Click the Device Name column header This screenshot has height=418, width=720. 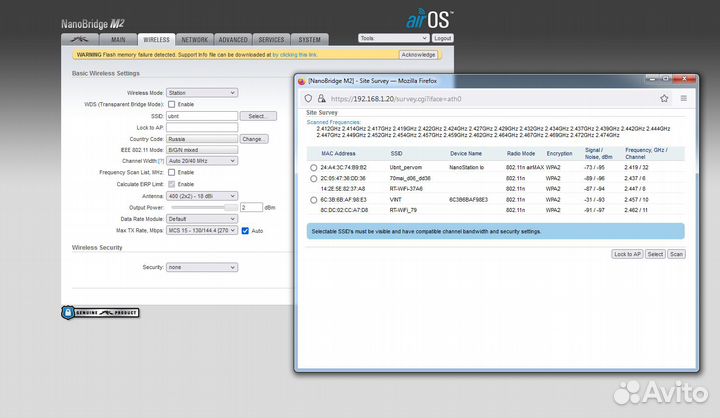pyautogui.click(x=466, y=153)
